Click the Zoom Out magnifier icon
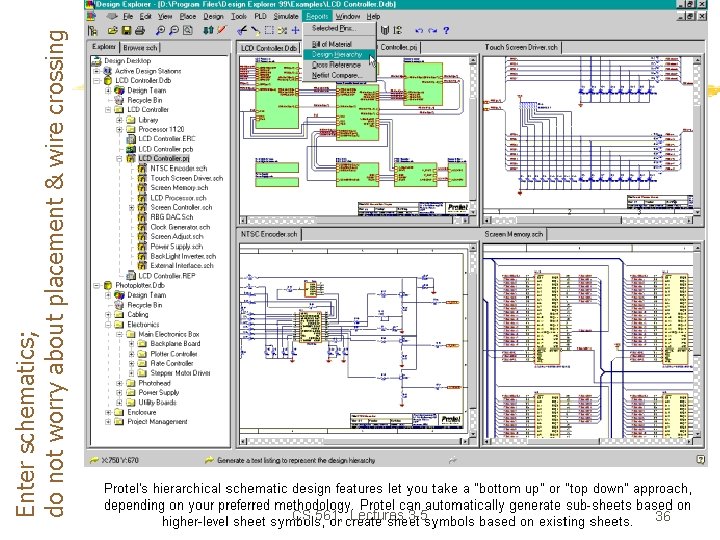This screenshot has height=540, width=720. [174, 30]
